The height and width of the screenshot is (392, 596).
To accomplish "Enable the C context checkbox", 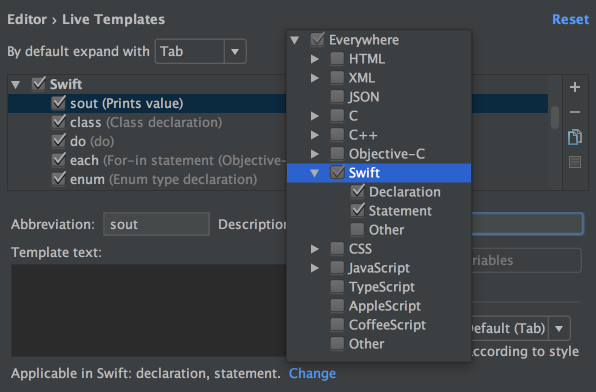I will pos(337,116).
